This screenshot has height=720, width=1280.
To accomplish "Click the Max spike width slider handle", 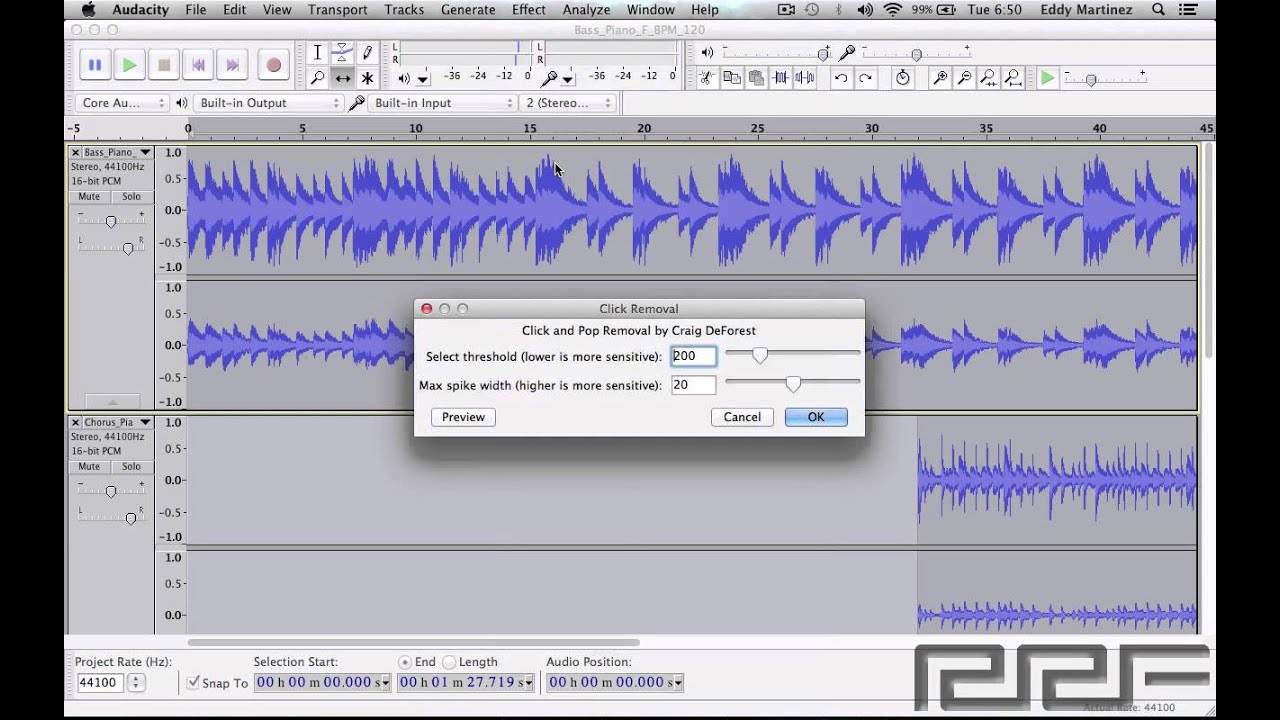I will (x=793, y=384).
